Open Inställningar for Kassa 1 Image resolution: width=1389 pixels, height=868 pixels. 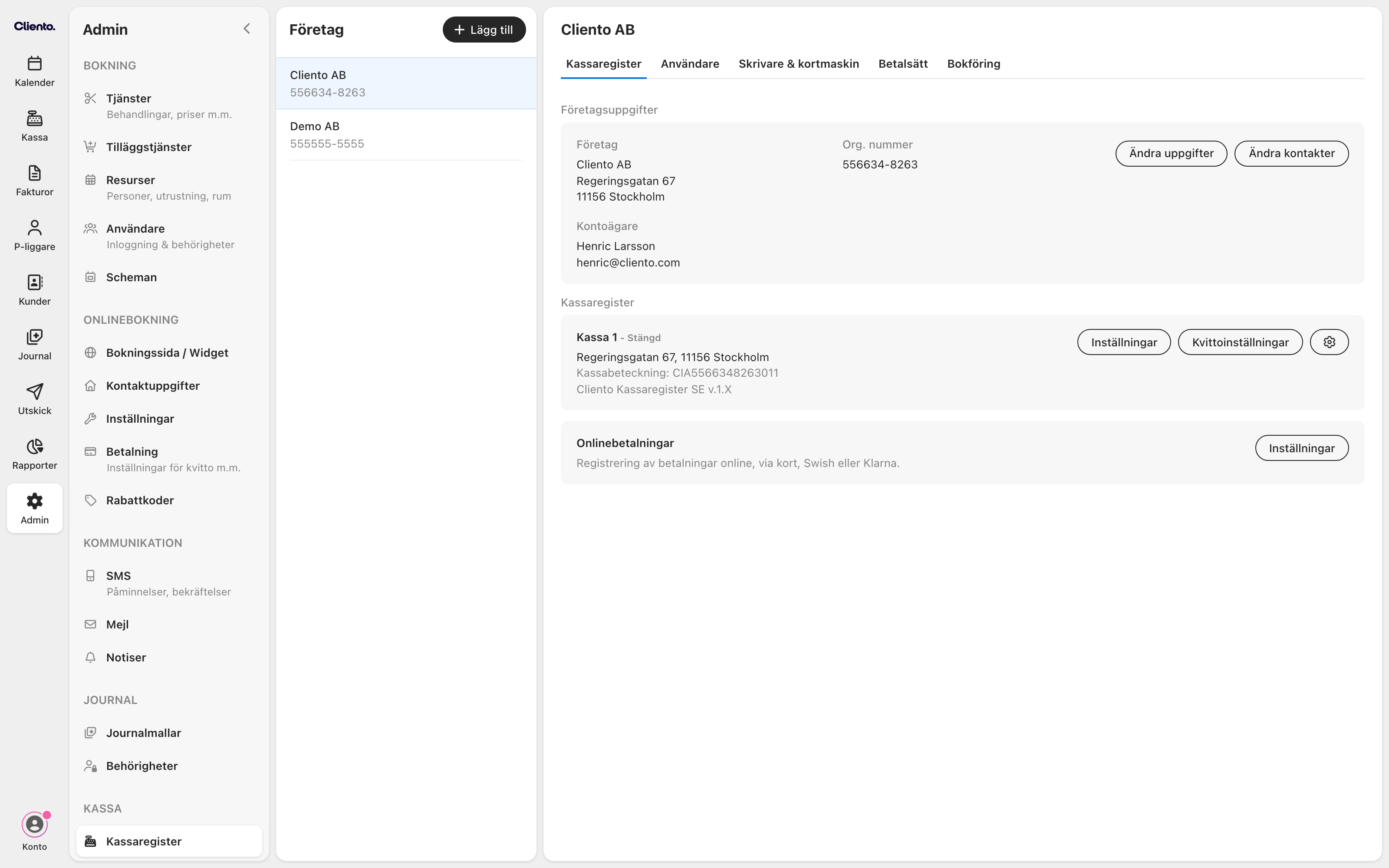(x=1124, y=342)
